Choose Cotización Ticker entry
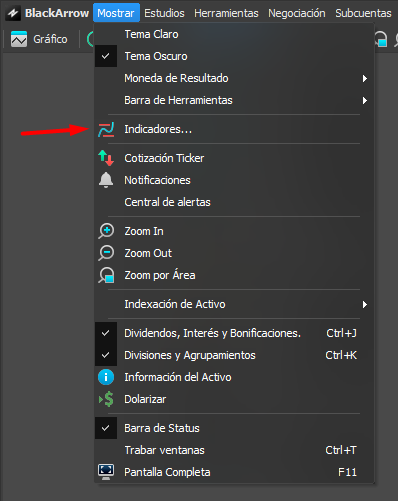Screen dimensions: 398x501 234,158
